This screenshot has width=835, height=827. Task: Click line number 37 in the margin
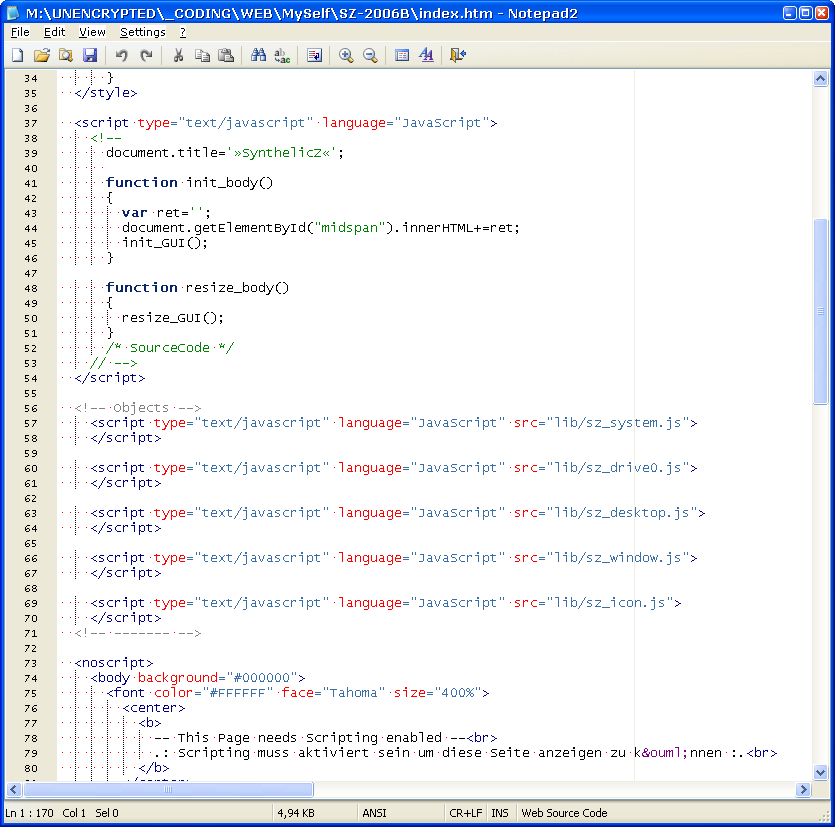tap(31, 124)
